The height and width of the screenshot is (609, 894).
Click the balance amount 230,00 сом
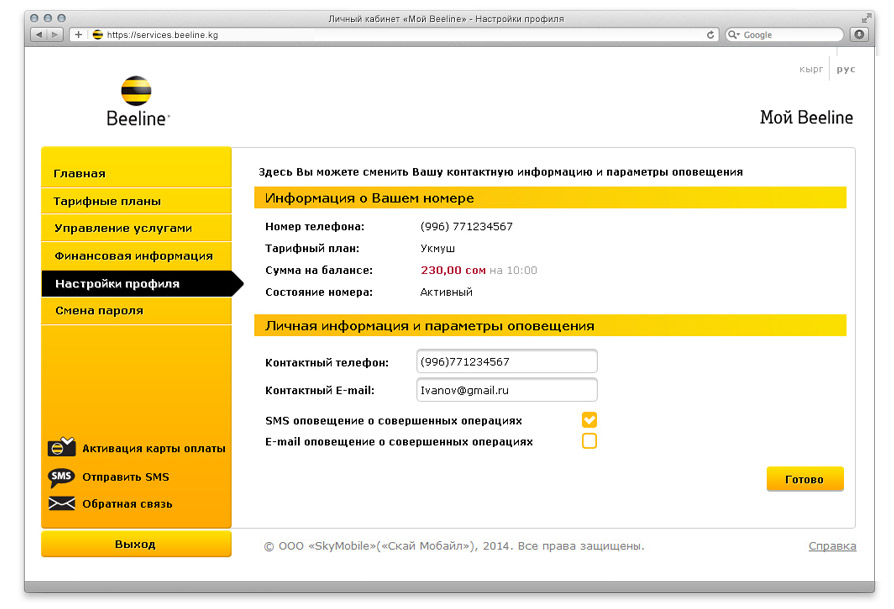pyautogui.click(x=453, y=270)
